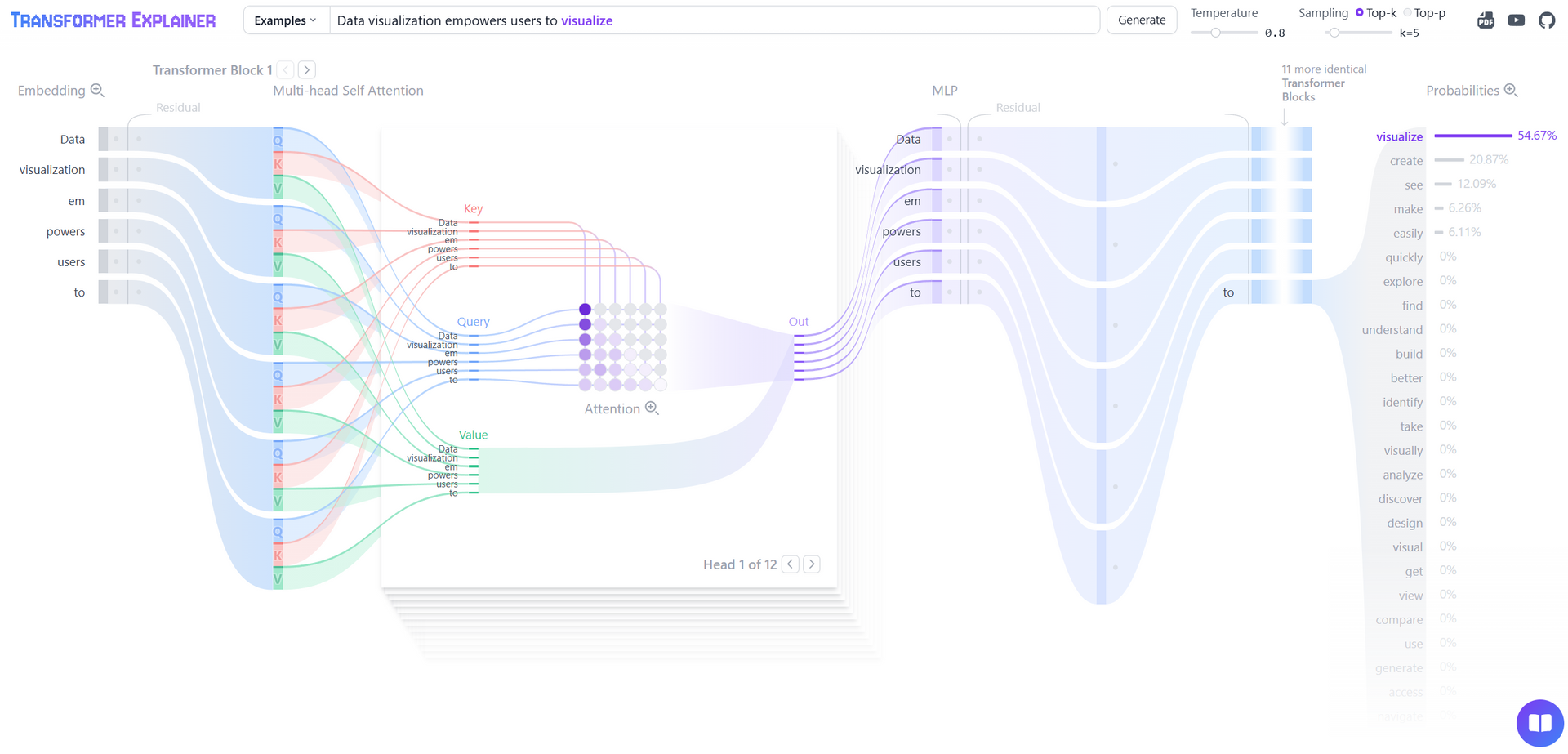Zoom into the Probabilities section
The image size is (1568, 754).
point(1511,90)
